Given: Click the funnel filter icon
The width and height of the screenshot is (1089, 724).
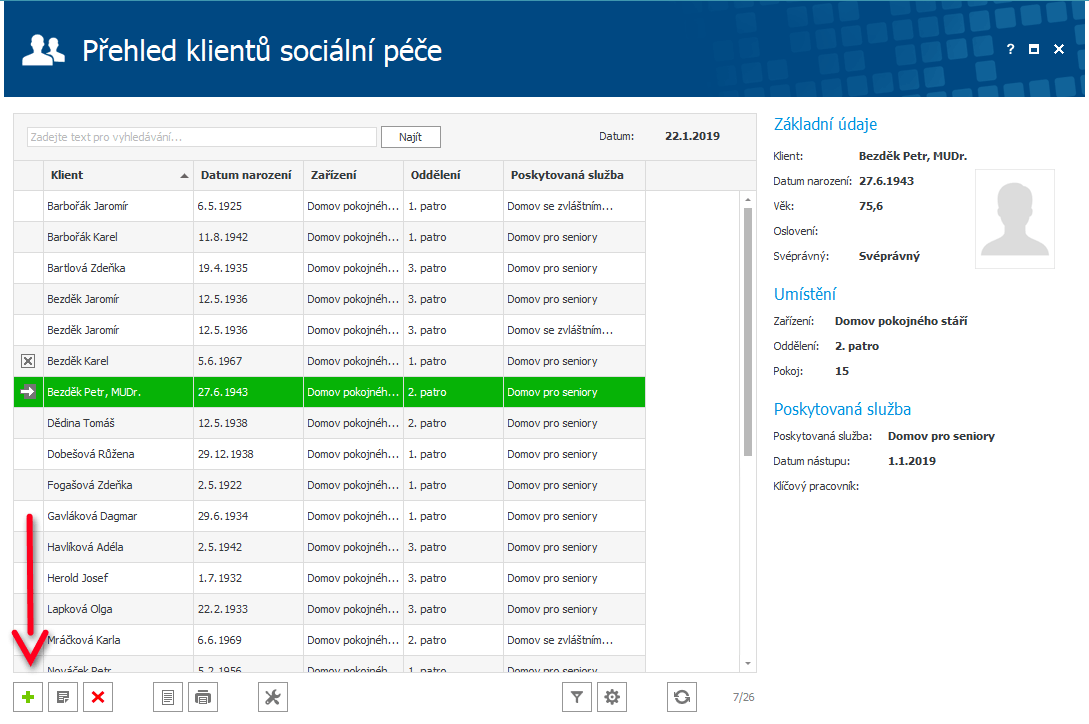Looking at the screenshot, I should pyautogui.click(x=577, y=697).
